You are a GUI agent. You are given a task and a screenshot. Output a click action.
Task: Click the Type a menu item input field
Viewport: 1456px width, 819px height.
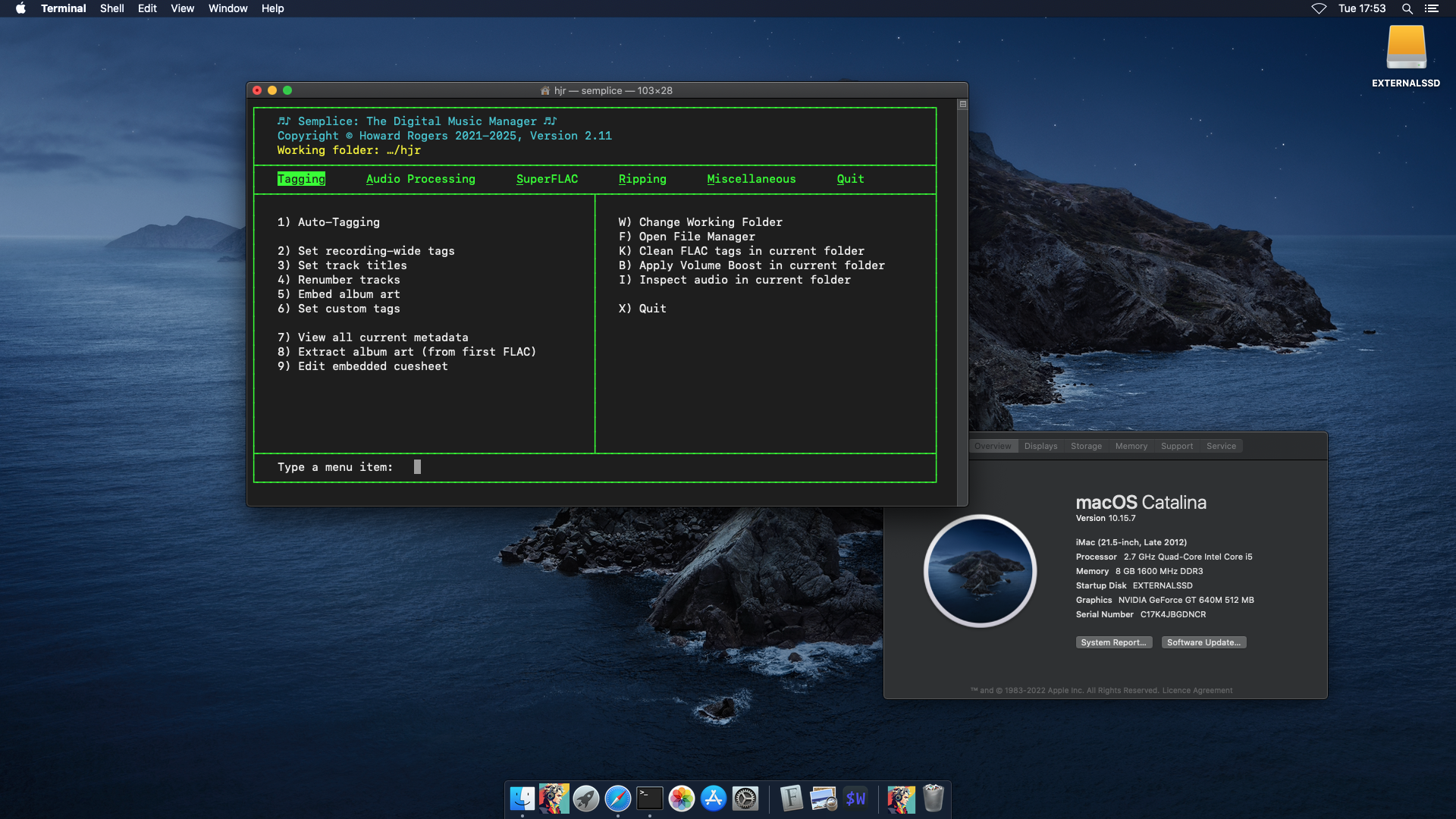pyautogui.click(x=417, y=467)
